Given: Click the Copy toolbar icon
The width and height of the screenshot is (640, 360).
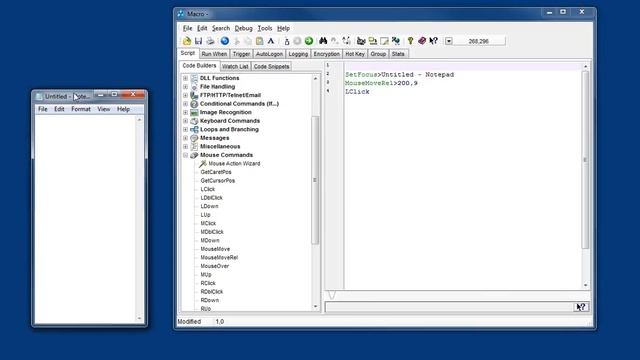Looking at the screenshot, I should [x=248, y=41].
